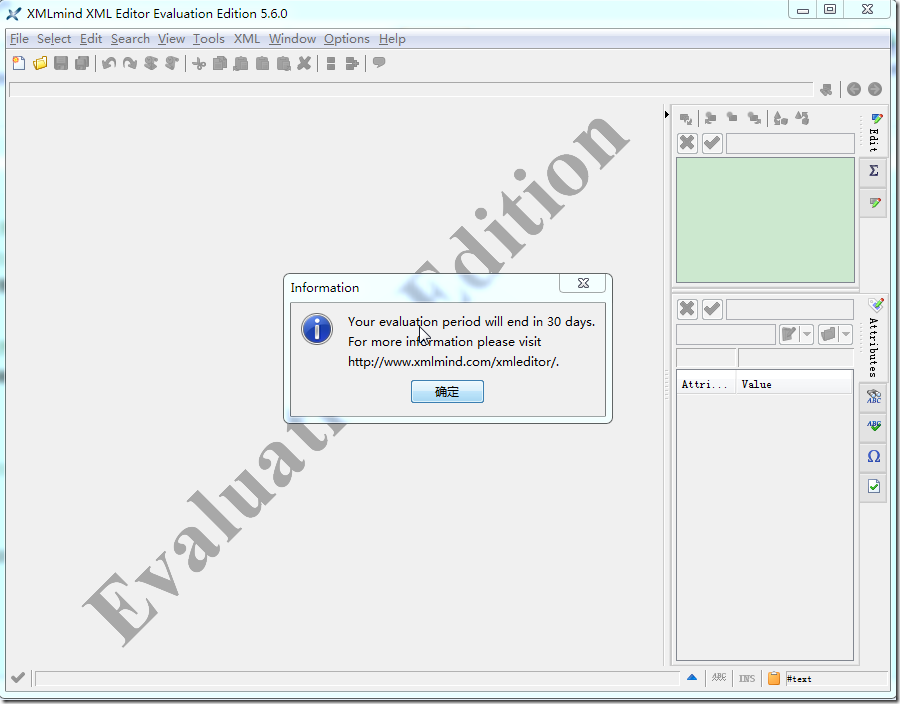The height and width of the screenshot is (704, 900).
Task: Open the Omega characters tab
Action: click(874, 457)
